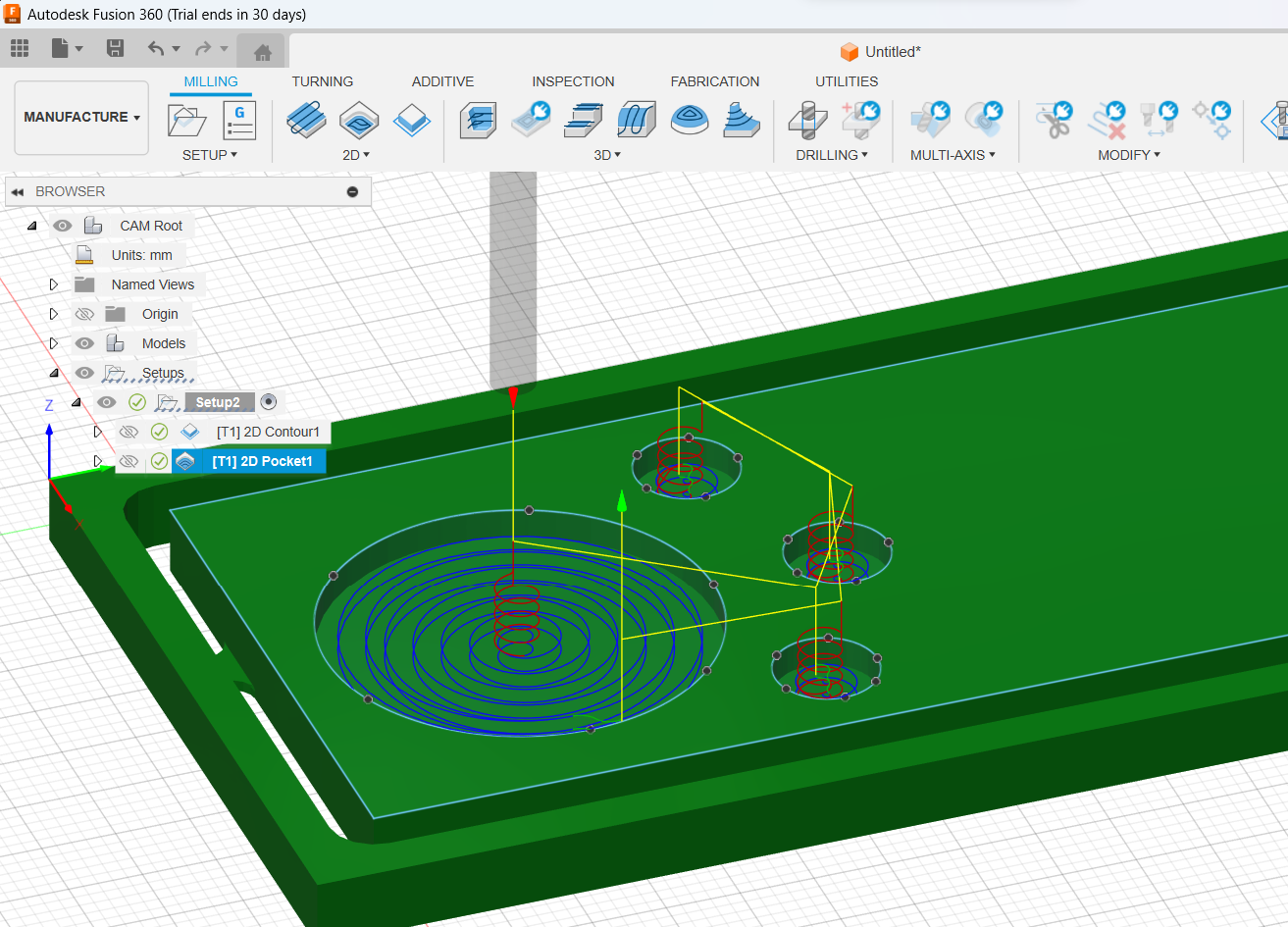Viewport: 1288px width, 927px height.
Task: Show the 2D Pocket1 toolpath
Action: point(129,461)
